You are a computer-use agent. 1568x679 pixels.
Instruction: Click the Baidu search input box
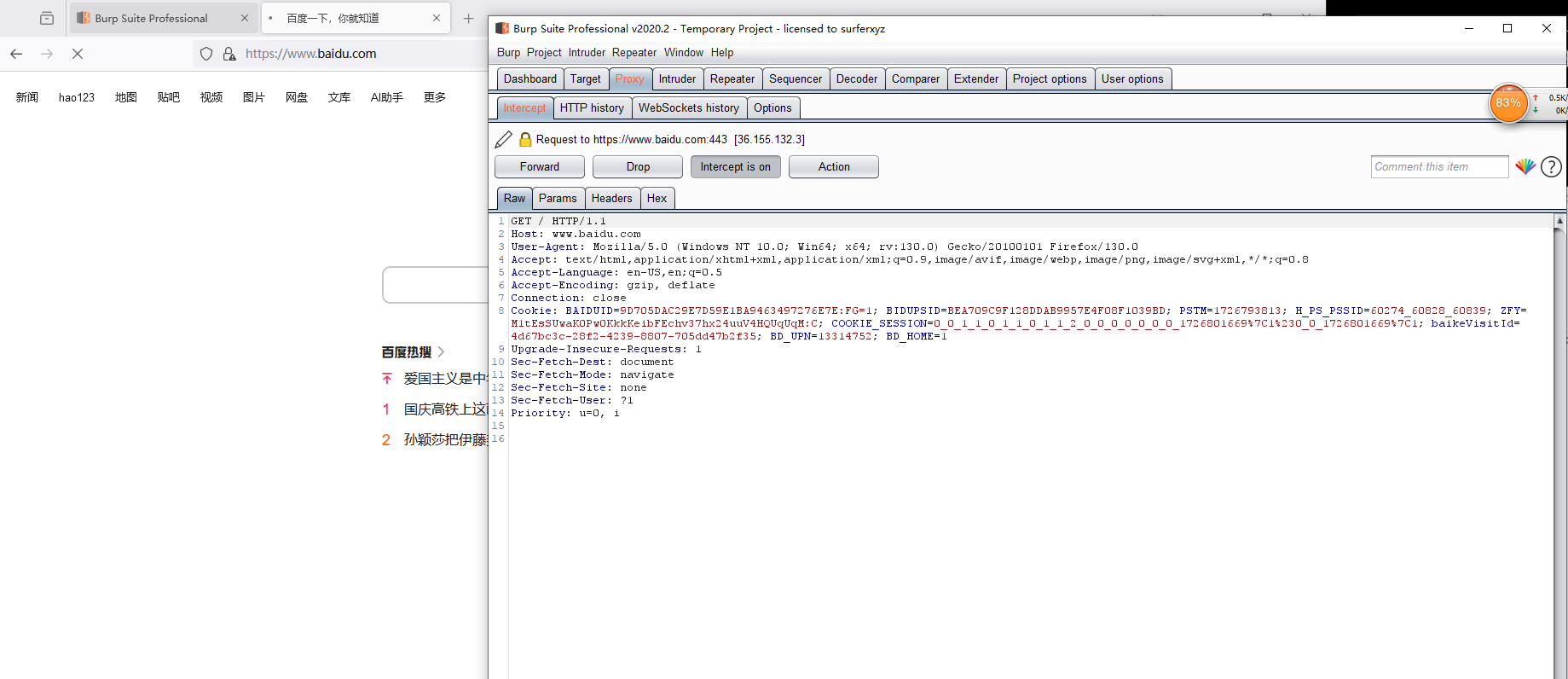[x=435, y=285]
